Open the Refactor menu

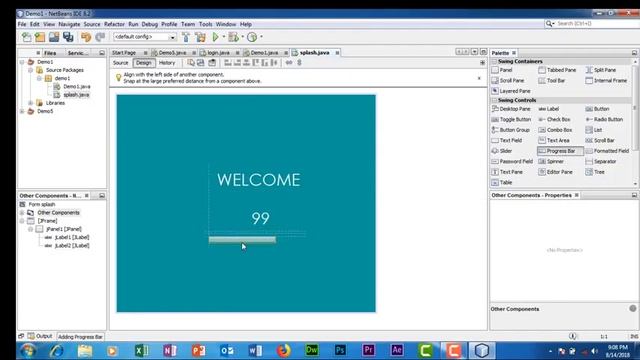point(114,24)
